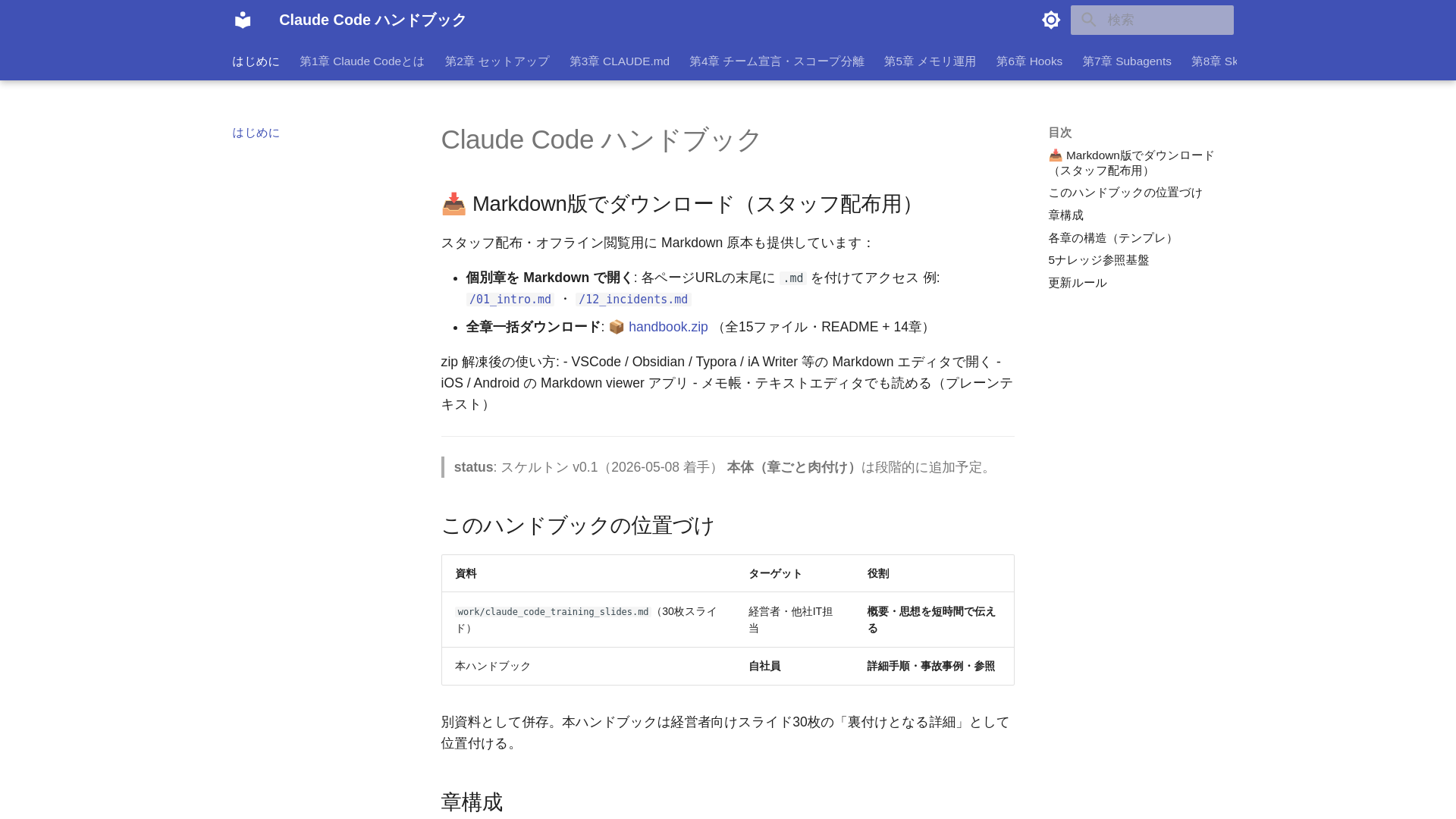The image size is (1456, 819).
Task: Focus the 検索 search input field
Action: pyautogui.click(x=1152, y=20)
